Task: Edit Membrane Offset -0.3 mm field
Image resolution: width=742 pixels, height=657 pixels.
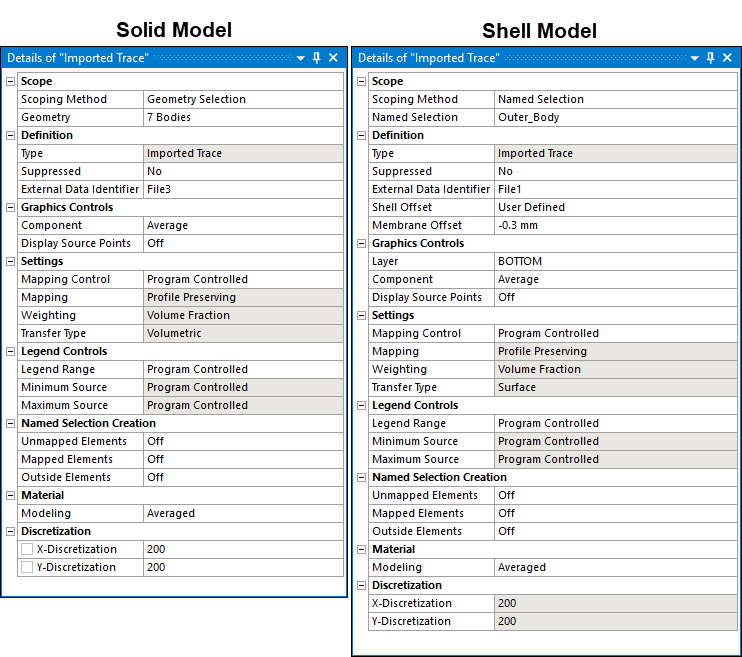Action: 616,225
